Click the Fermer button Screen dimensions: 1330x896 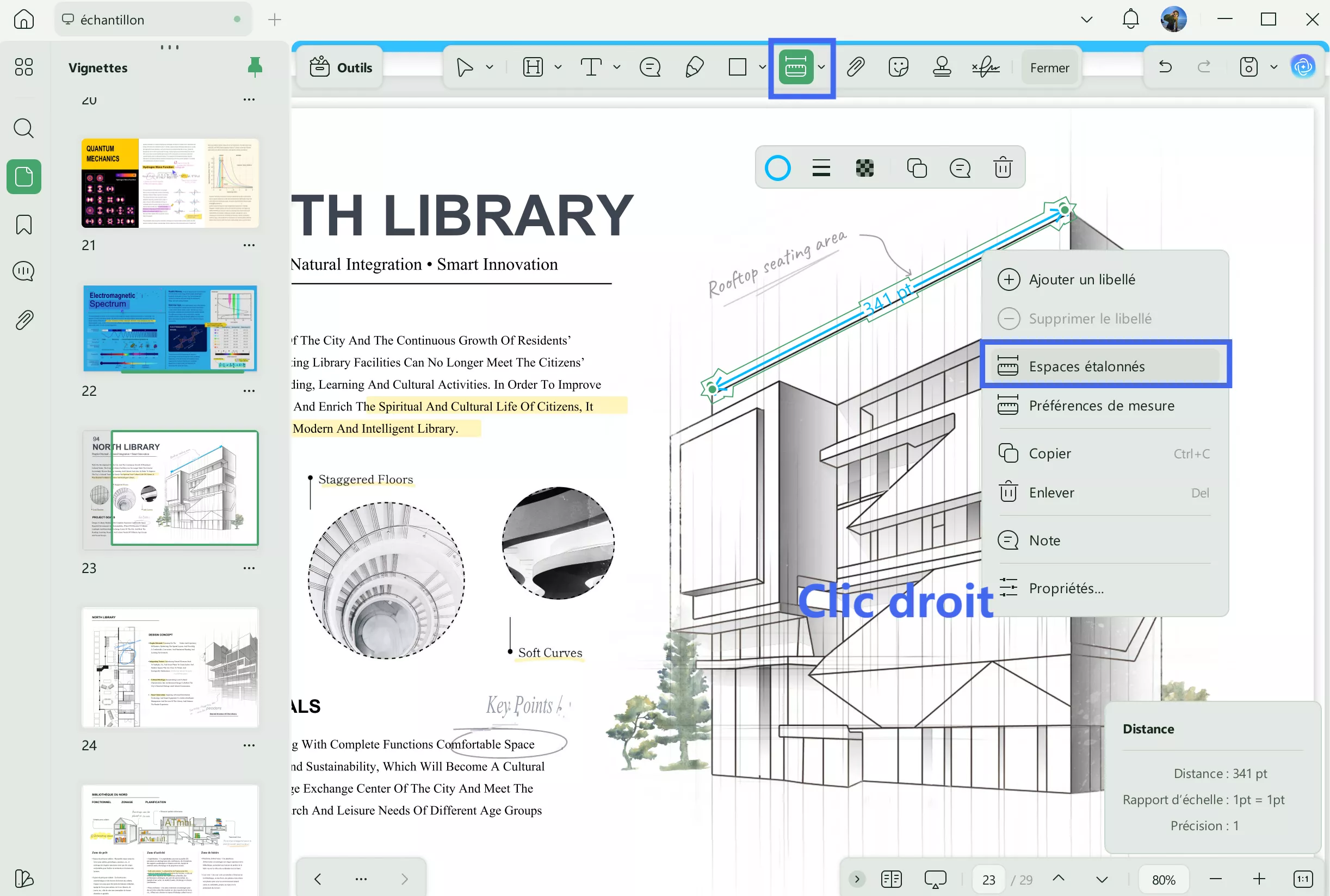pos(1049,67)
